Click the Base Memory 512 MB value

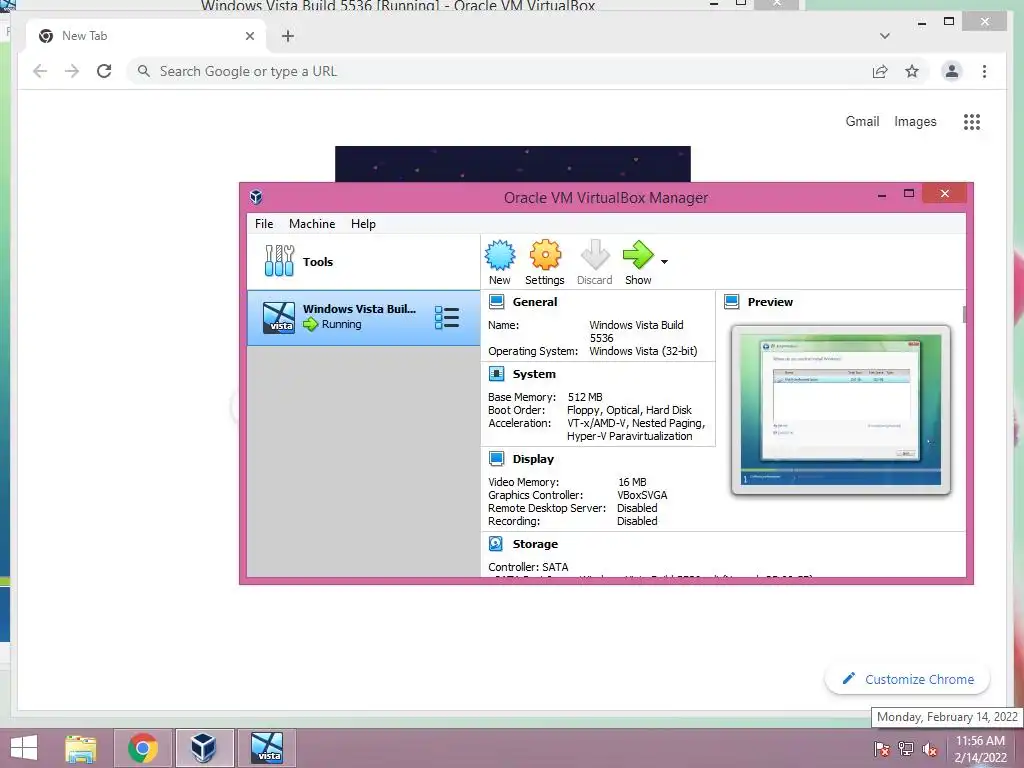point(585,397)
